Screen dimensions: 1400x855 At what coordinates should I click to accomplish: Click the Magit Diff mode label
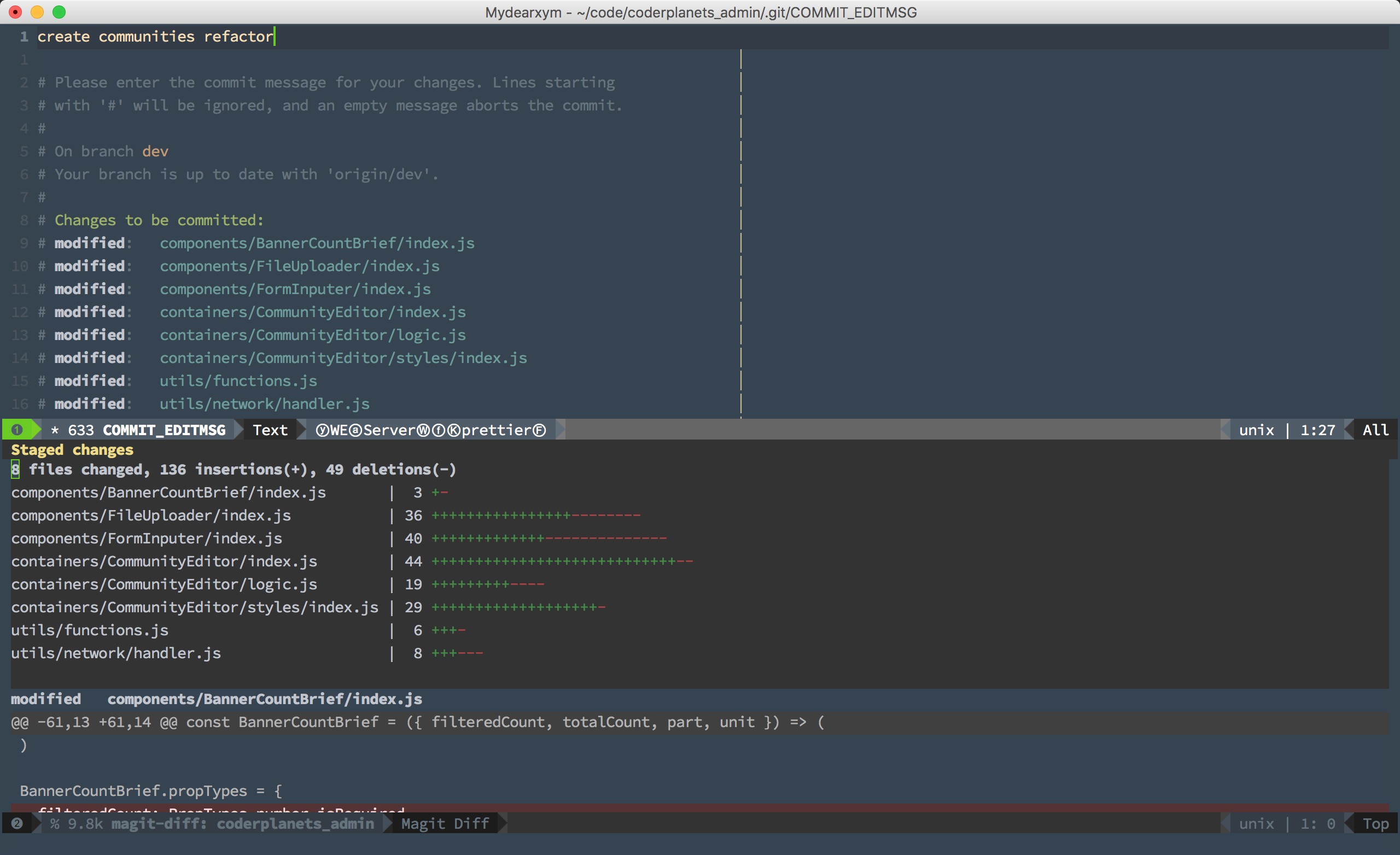pyautogui.click(x=445, y=824)
